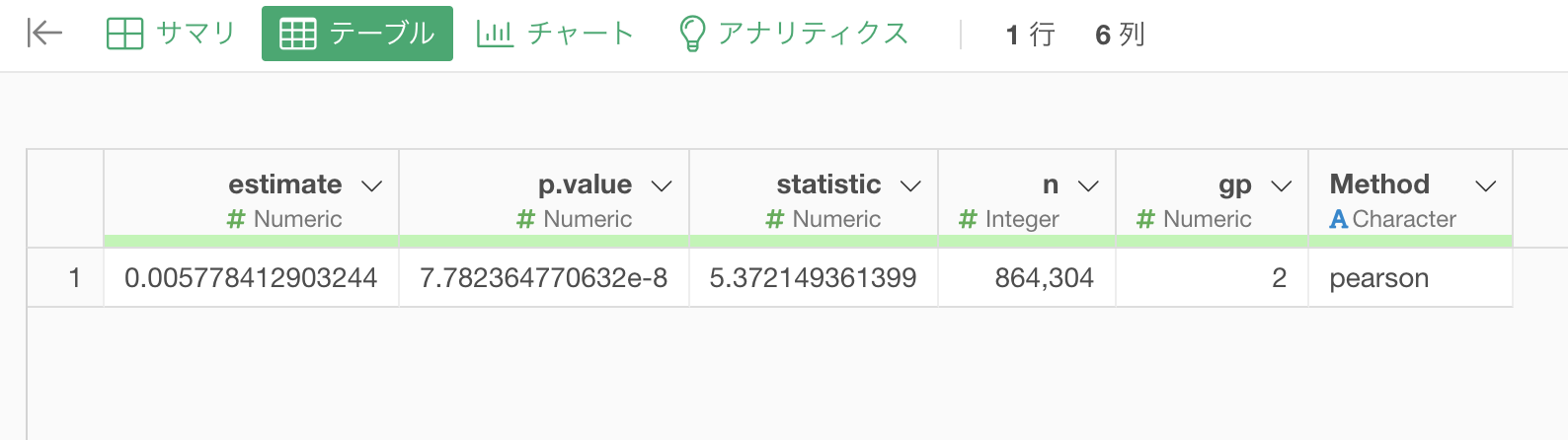Viewport: 1568px width, 440px height.
Task: Switch to the テーブル table tab
Action: [x=357, y=34]
